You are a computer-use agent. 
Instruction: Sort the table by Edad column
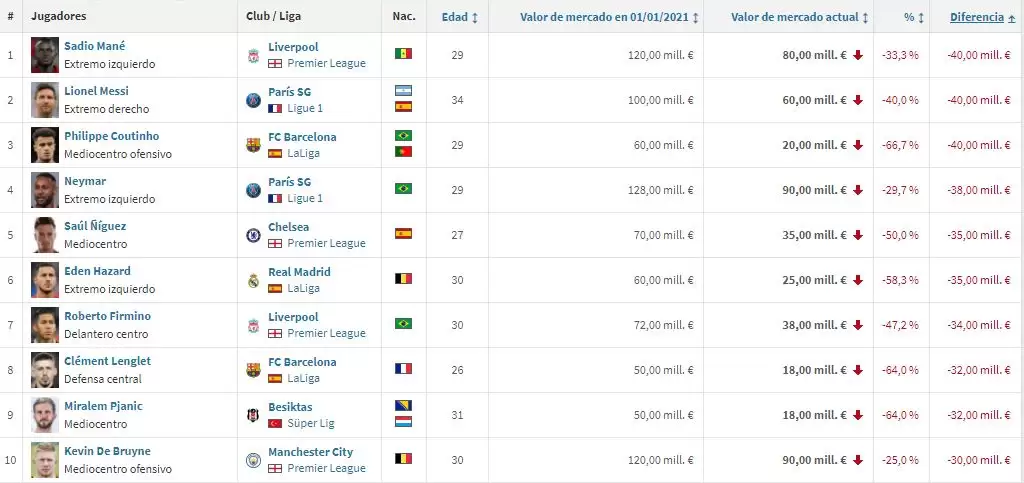(x=459, y=17)
